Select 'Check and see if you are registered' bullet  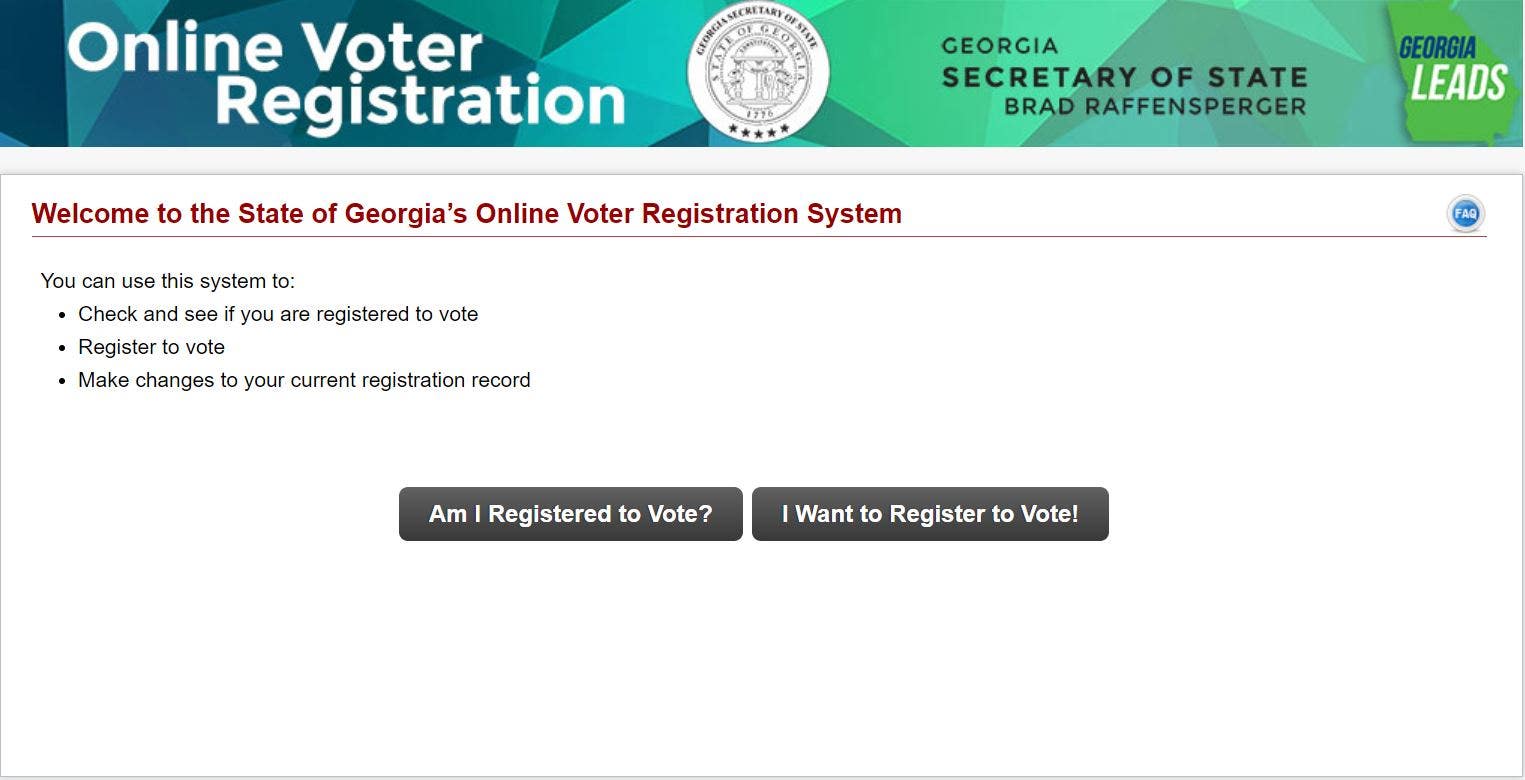pos(278,314)
